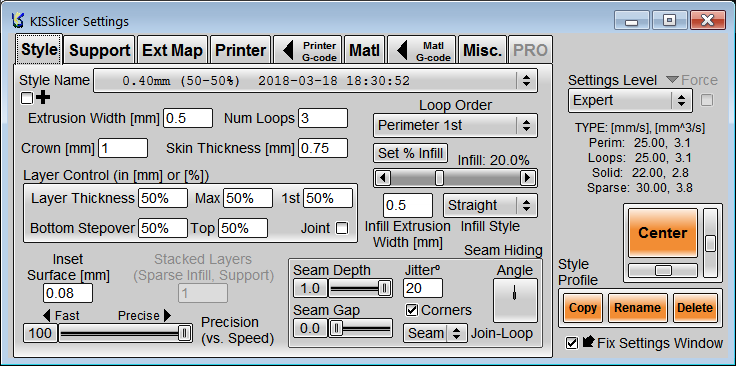This screenshot has width=736, height=366.
Task: Click the Precision value box 100
Action: click(40, 334)
